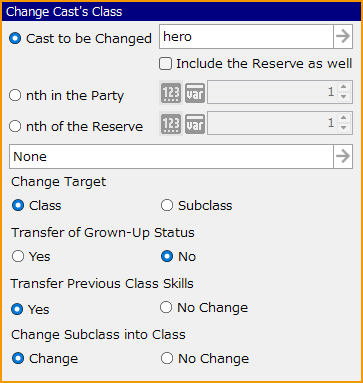Click the 123 number icon for nth of the Reserve
The width and height of the screenshot is (363, 383).
(171, 124)
